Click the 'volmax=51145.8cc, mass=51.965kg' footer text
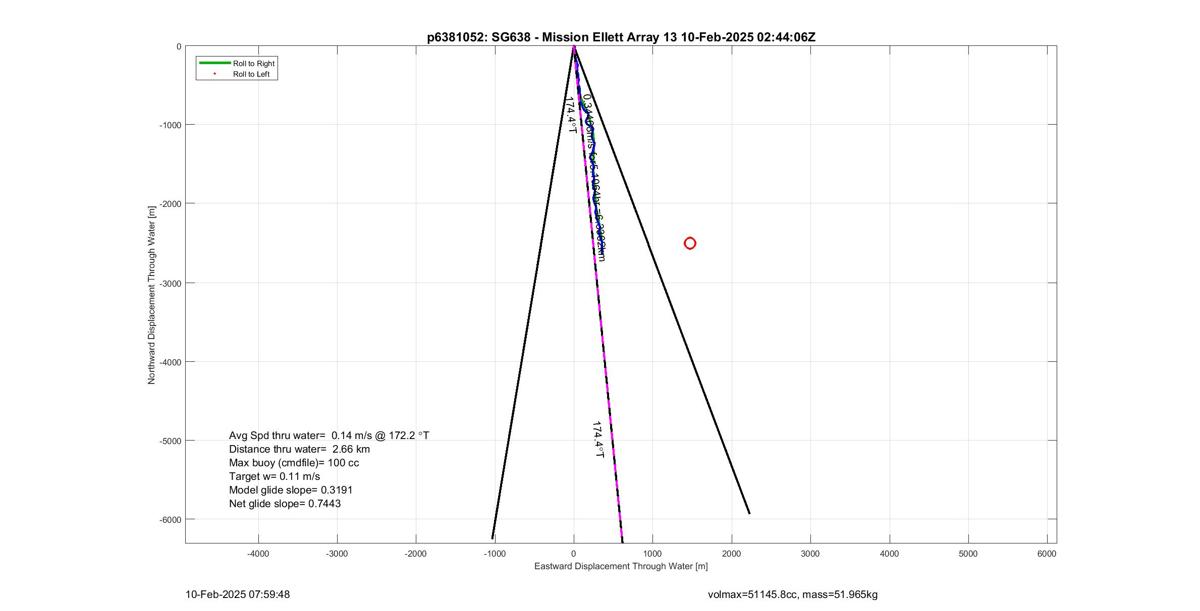The height and width of the screenshot is (611, 1200). point(792,594)
